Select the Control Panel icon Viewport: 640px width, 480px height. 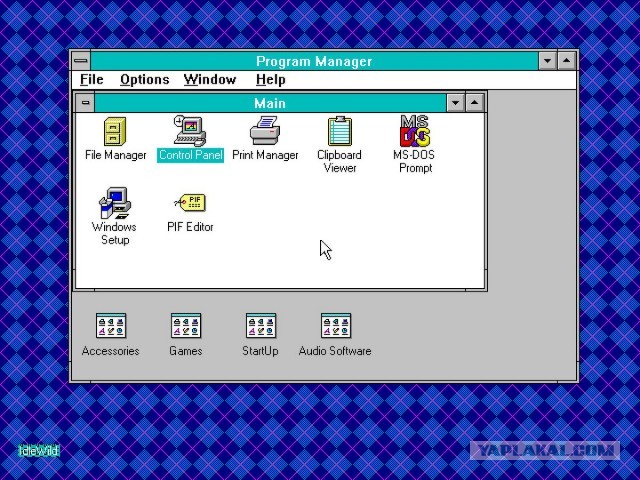point(190,131)
